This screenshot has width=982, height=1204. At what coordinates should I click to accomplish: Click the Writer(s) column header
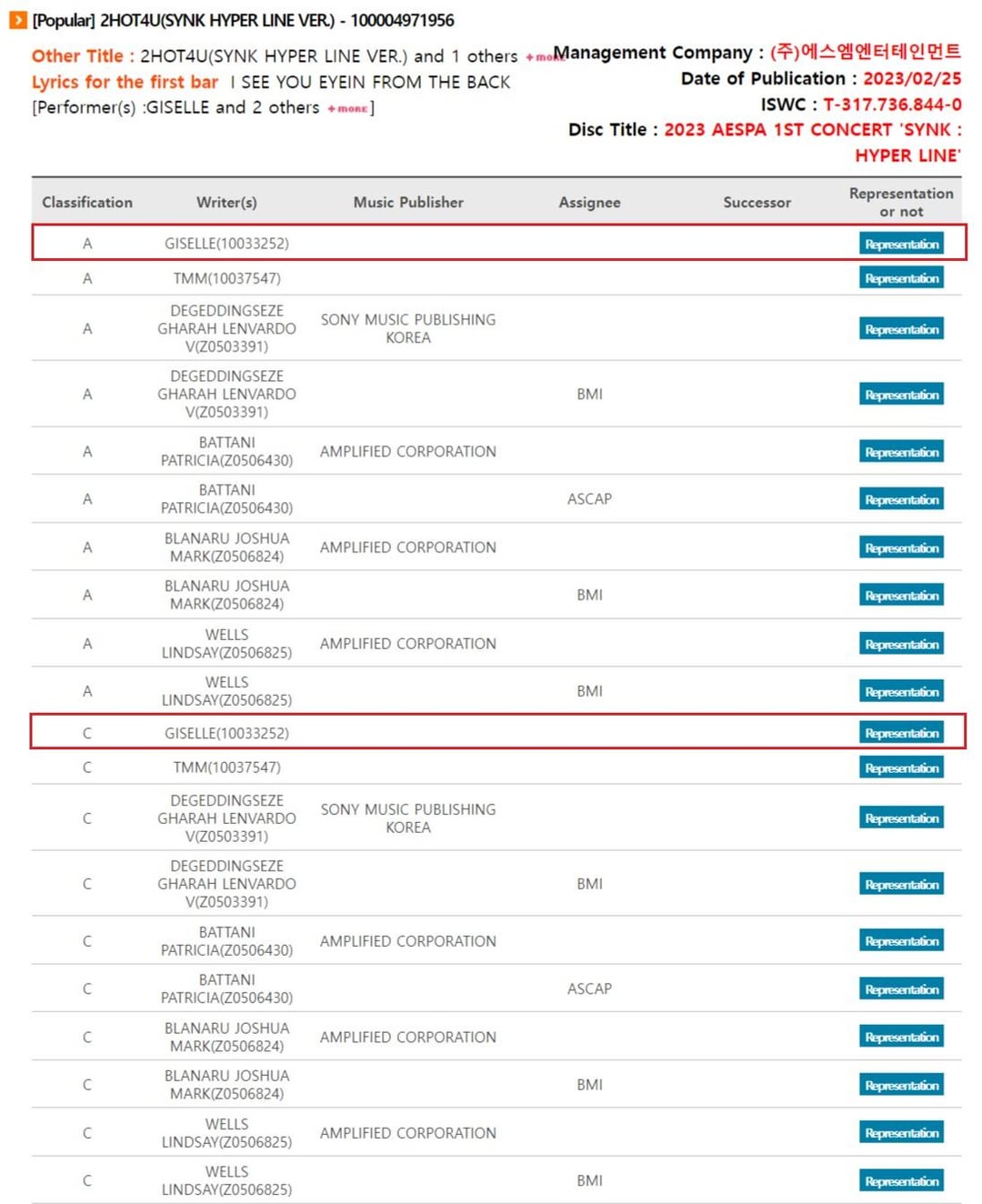pyautogui.click(x=226, y=202)
